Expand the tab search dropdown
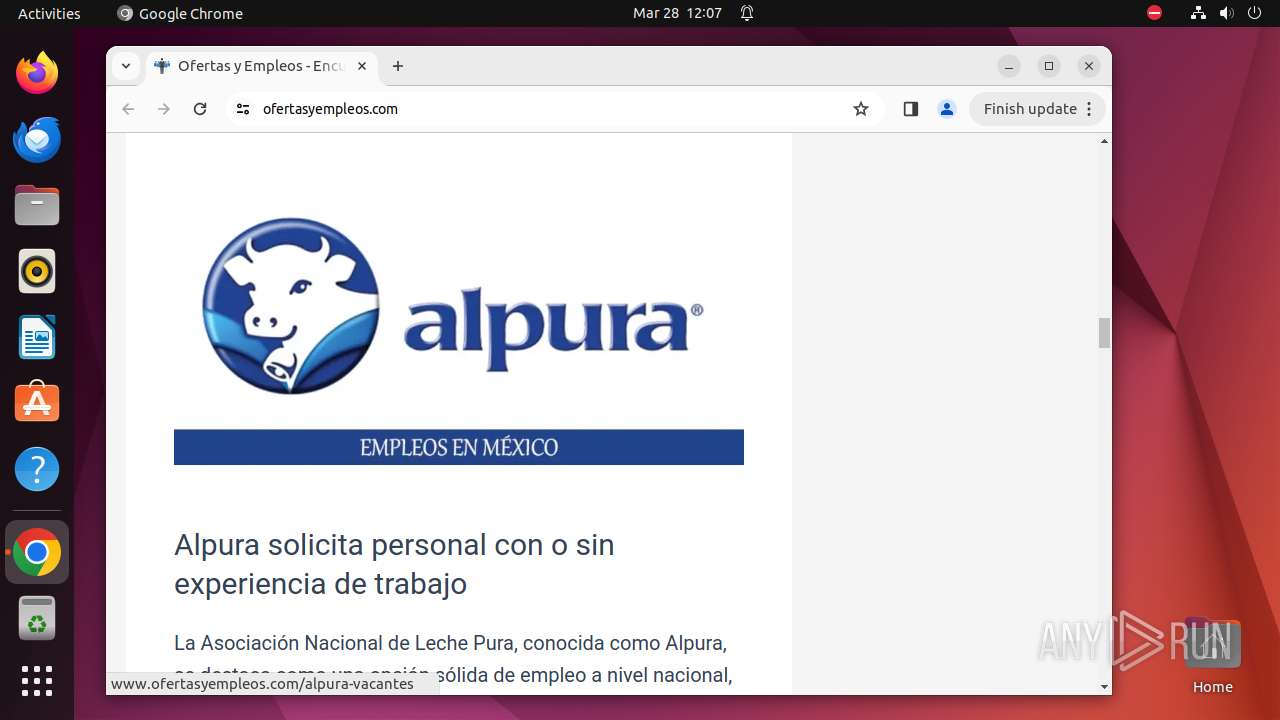The image size is (1280, 720). click(x=125, y=66)
